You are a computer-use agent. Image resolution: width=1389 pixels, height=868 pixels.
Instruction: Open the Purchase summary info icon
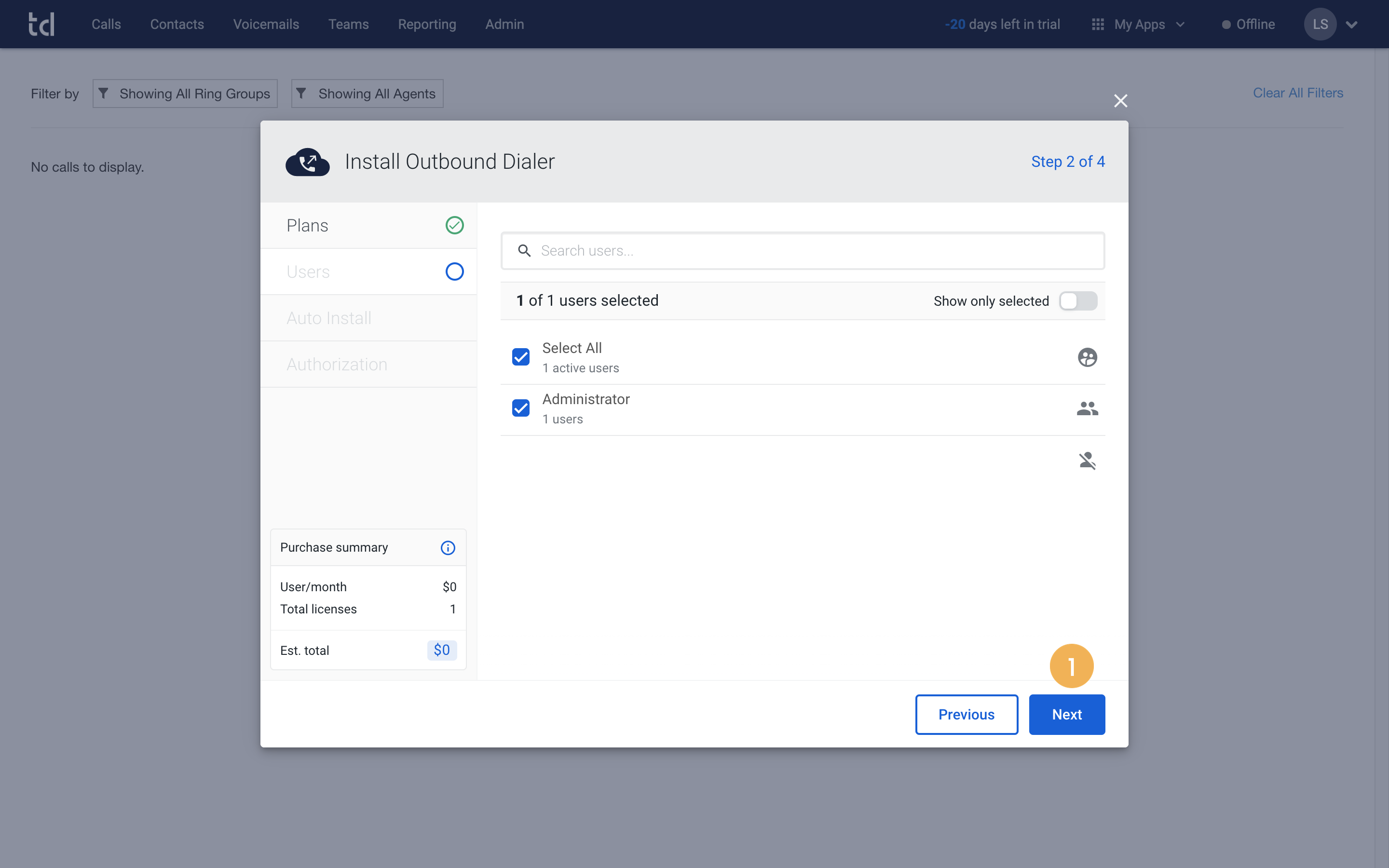pos(448,548)
